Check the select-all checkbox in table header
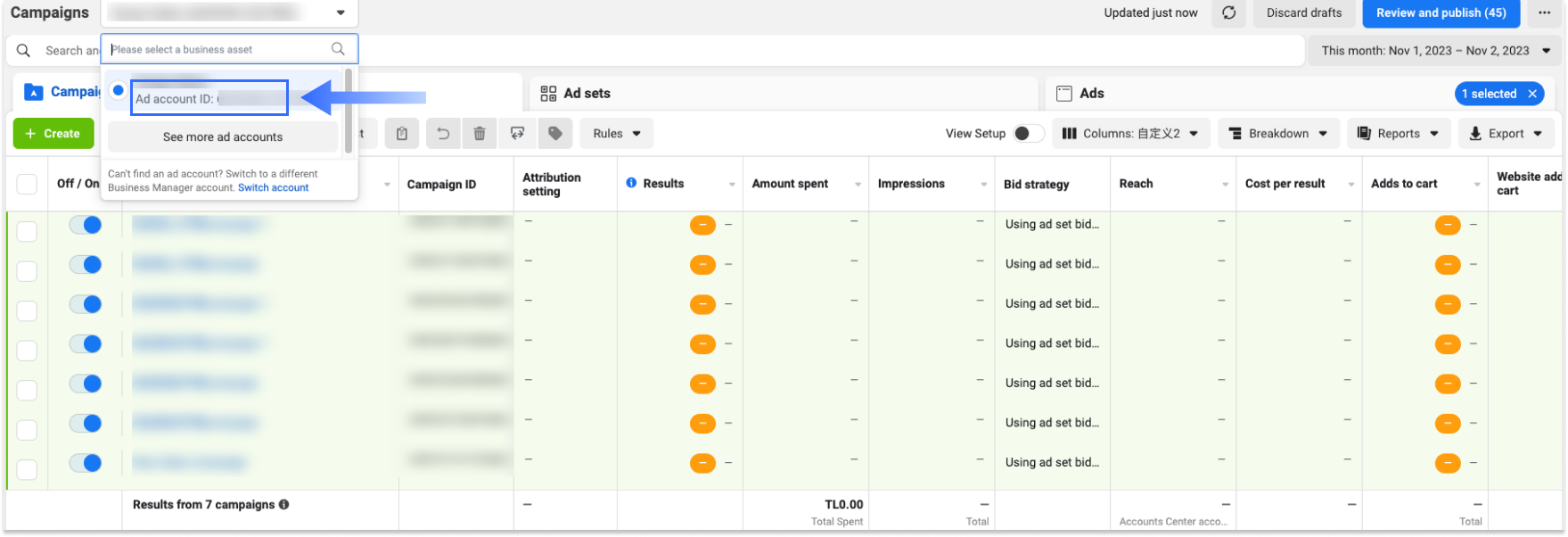 pos(27,184)
